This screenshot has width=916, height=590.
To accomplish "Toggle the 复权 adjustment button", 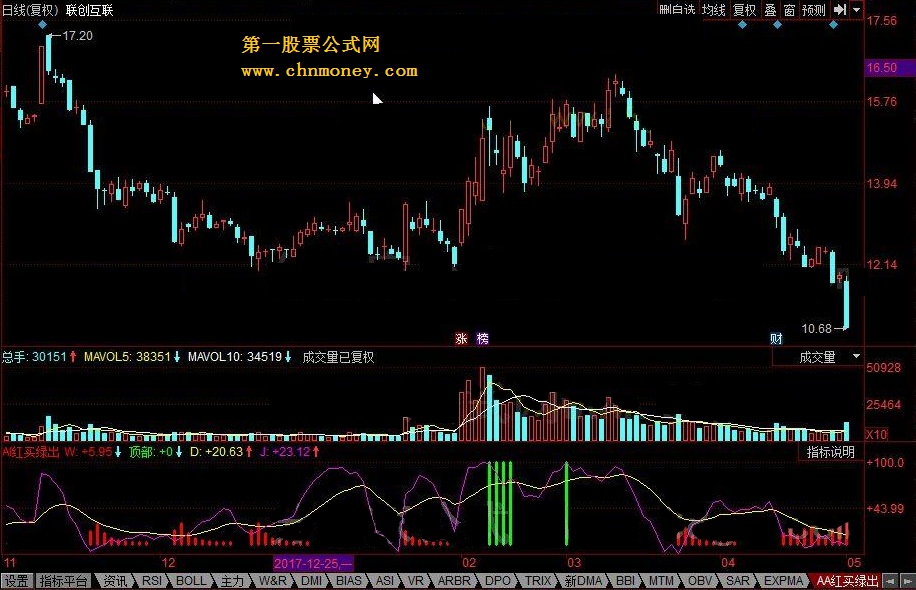I will 745,9.
